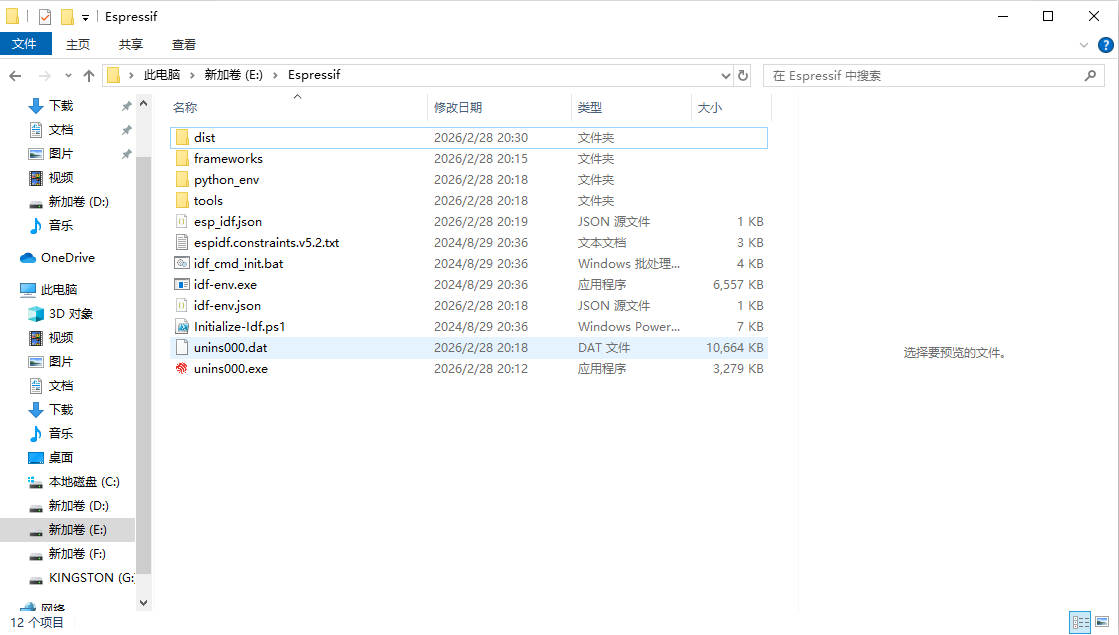
Task: Sort by the 类型 column header
Action: tap(589, 108)
